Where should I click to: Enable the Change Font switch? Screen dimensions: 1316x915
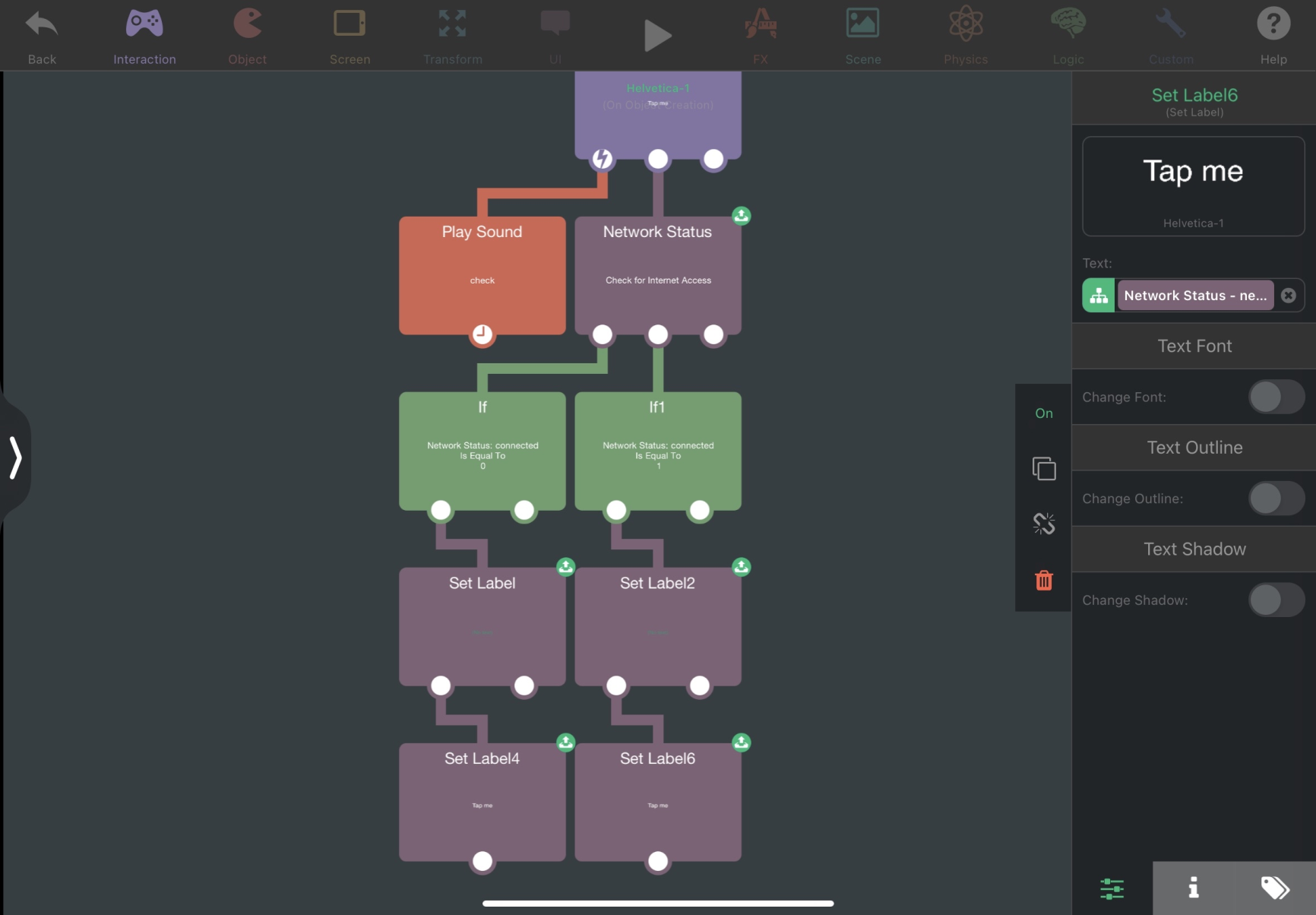tap(1276, 397)
